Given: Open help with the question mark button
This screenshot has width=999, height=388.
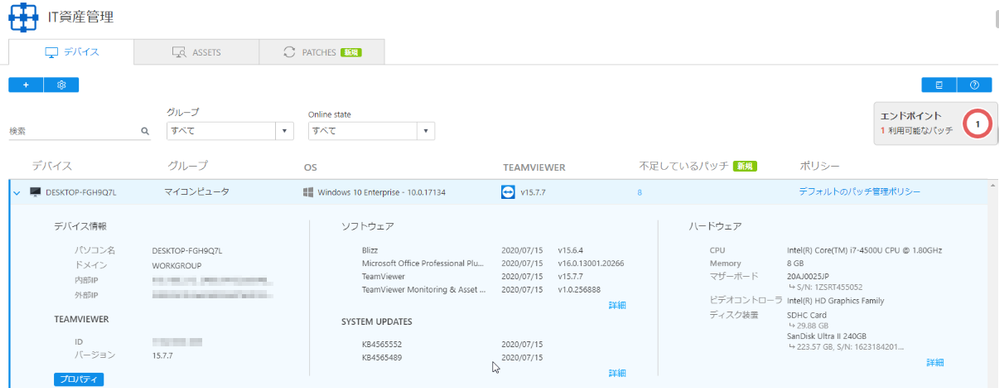Looking at the screenshot, I should (974, 85).
